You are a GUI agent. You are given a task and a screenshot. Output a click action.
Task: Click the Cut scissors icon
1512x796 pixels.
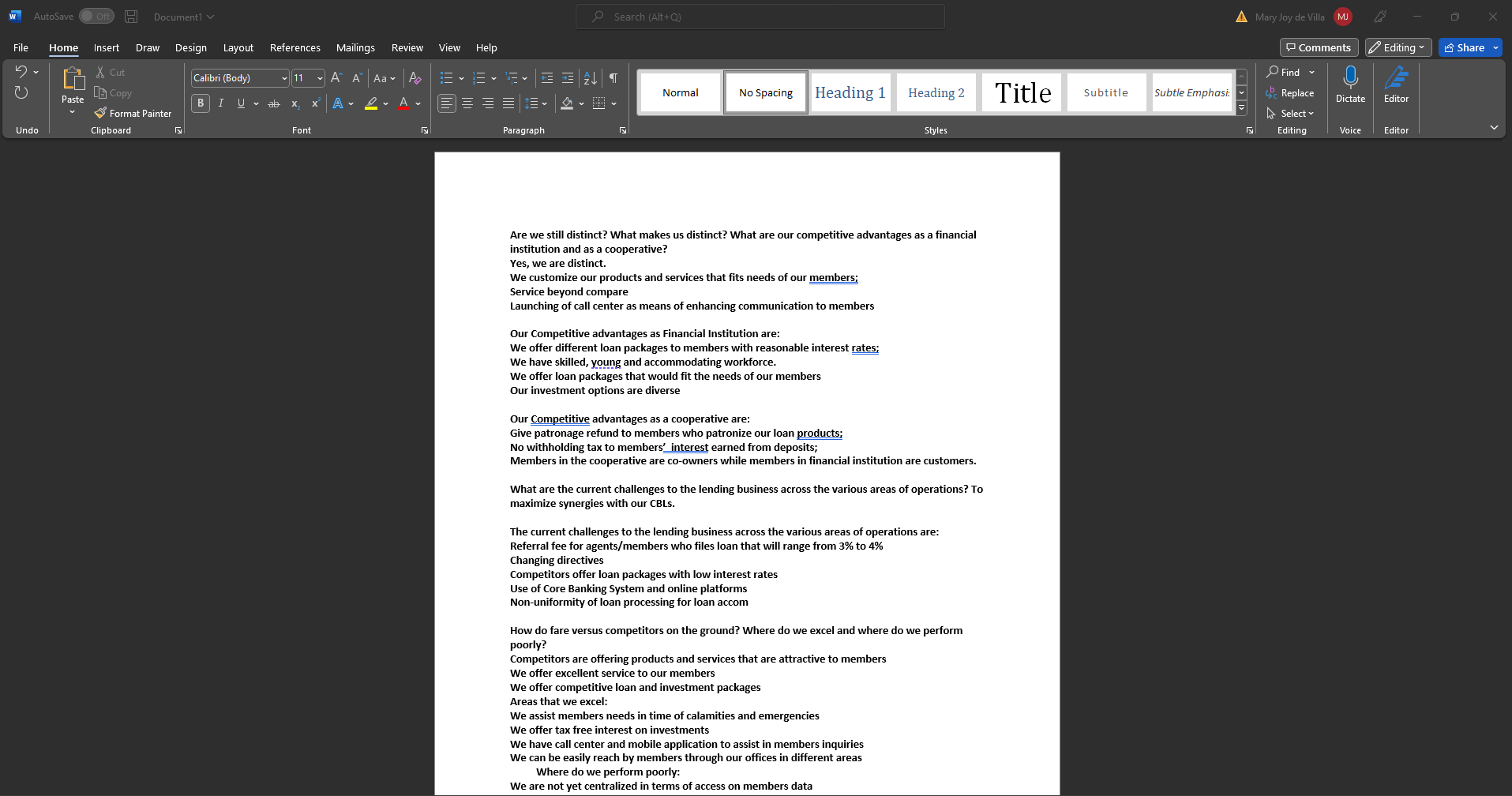100,72
